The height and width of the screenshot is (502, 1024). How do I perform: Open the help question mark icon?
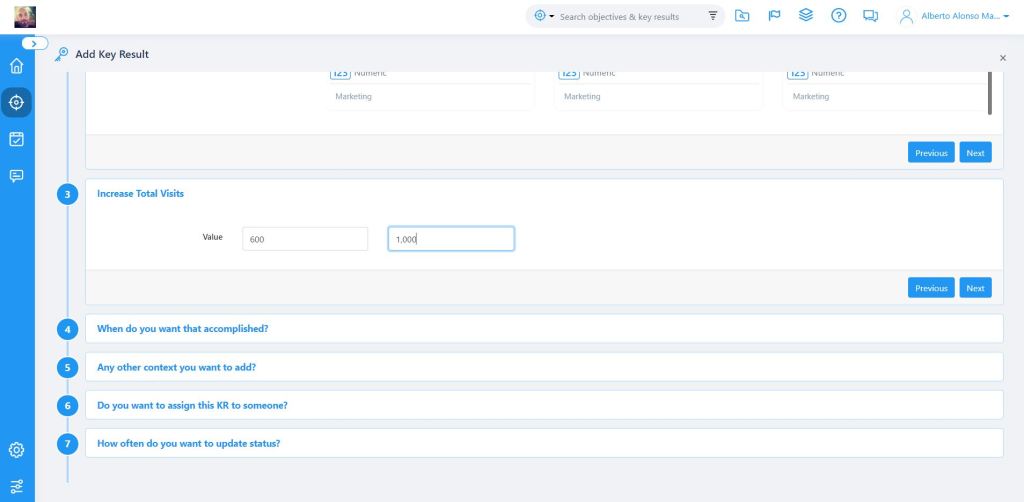coord(839,16)
